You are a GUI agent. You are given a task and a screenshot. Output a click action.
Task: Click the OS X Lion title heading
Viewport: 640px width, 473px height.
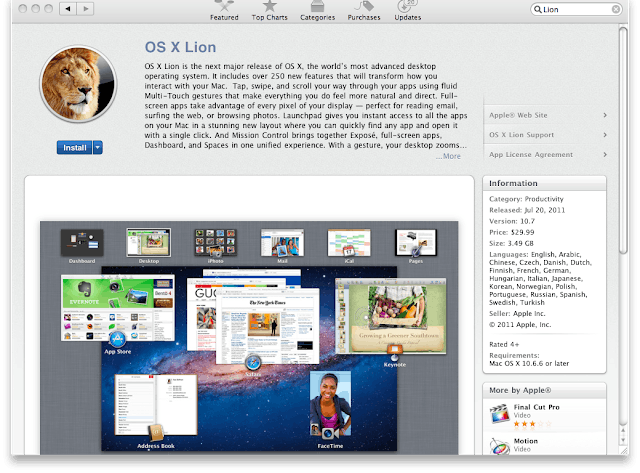click(x=180, y=47)
